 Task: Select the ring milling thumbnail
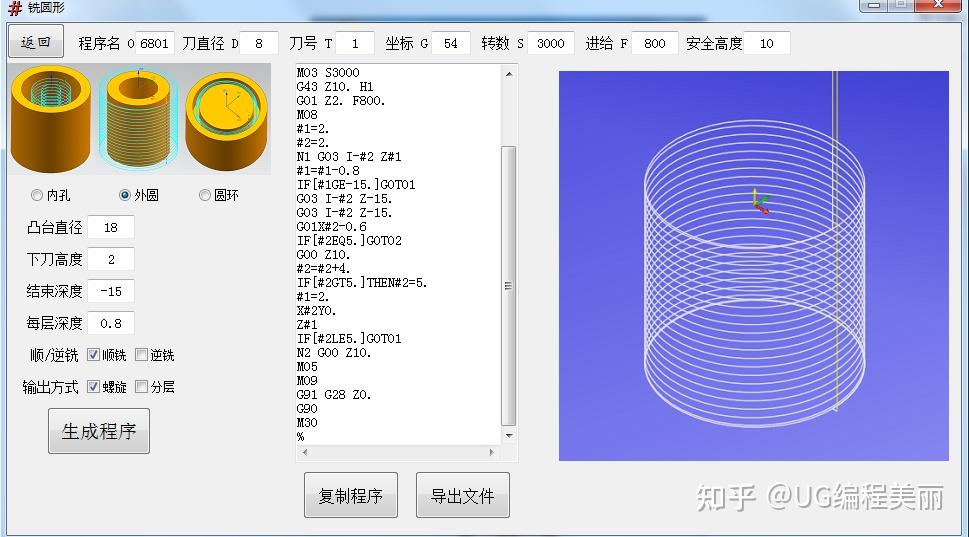coord(227,119)
